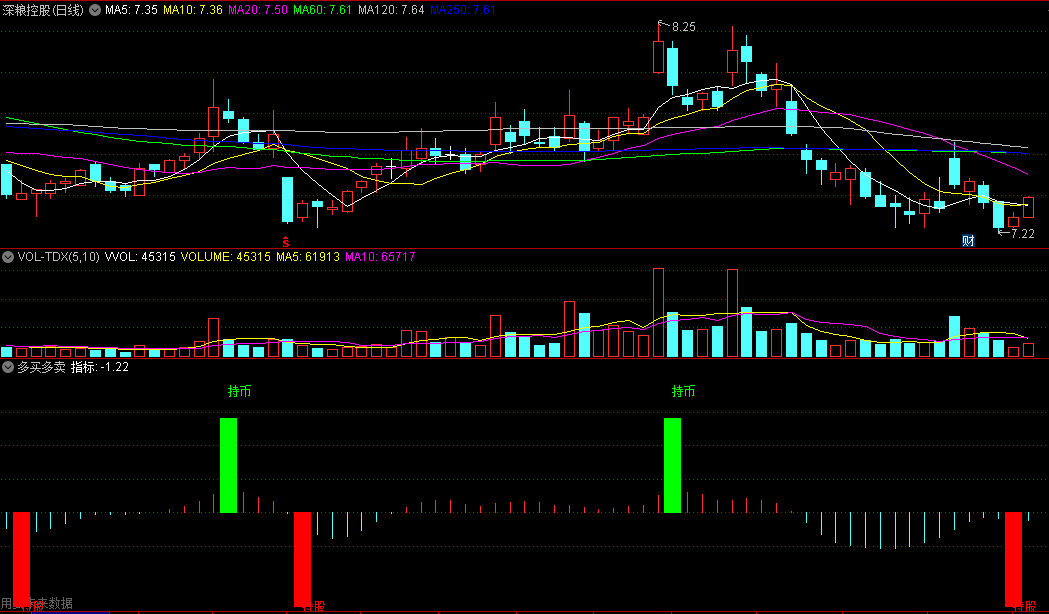Click the 7.22 low price annotation
The image size is (1049, 614).
coord(1023,233)
